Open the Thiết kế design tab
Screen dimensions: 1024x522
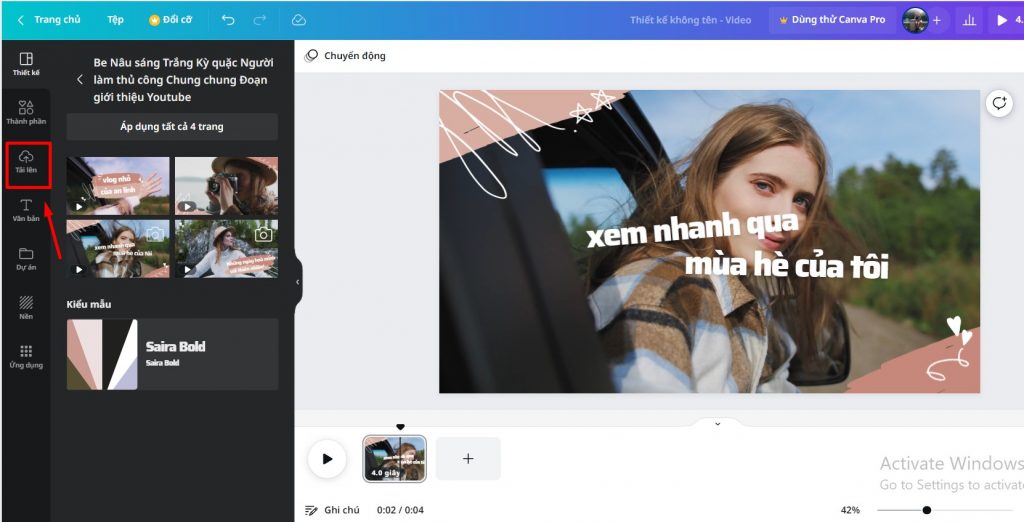(26, 64)
